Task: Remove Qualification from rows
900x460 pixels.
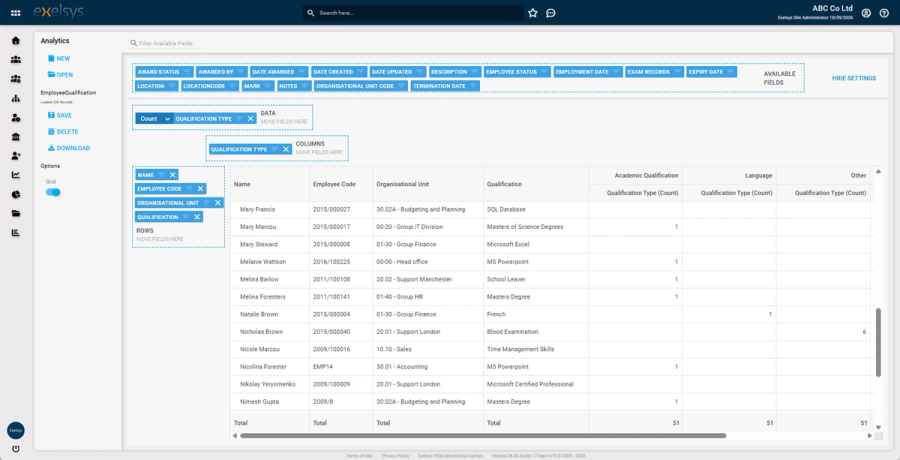Action: (197, 217)
